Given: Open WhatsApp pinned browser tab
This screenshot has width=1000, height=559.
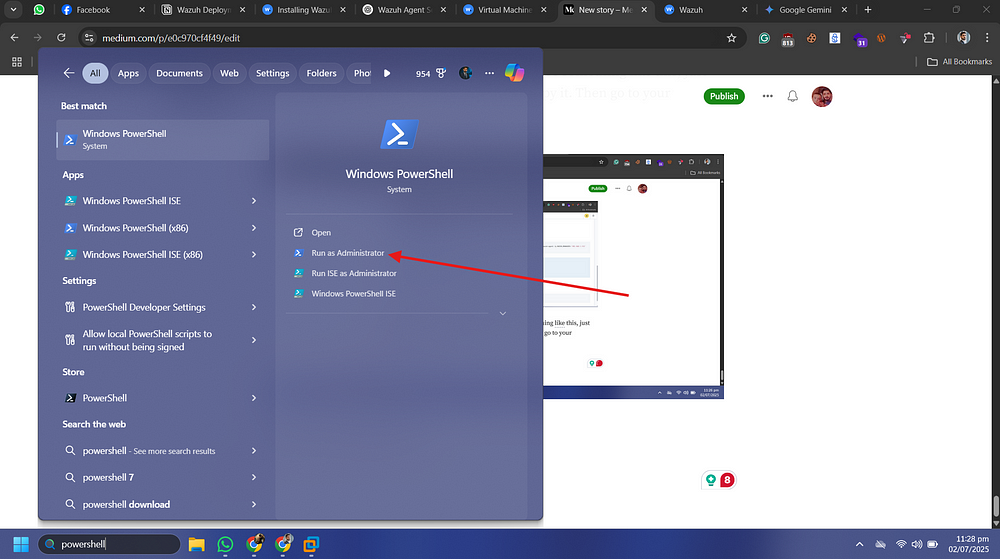Looking at the screenshot, I should 39,10.
